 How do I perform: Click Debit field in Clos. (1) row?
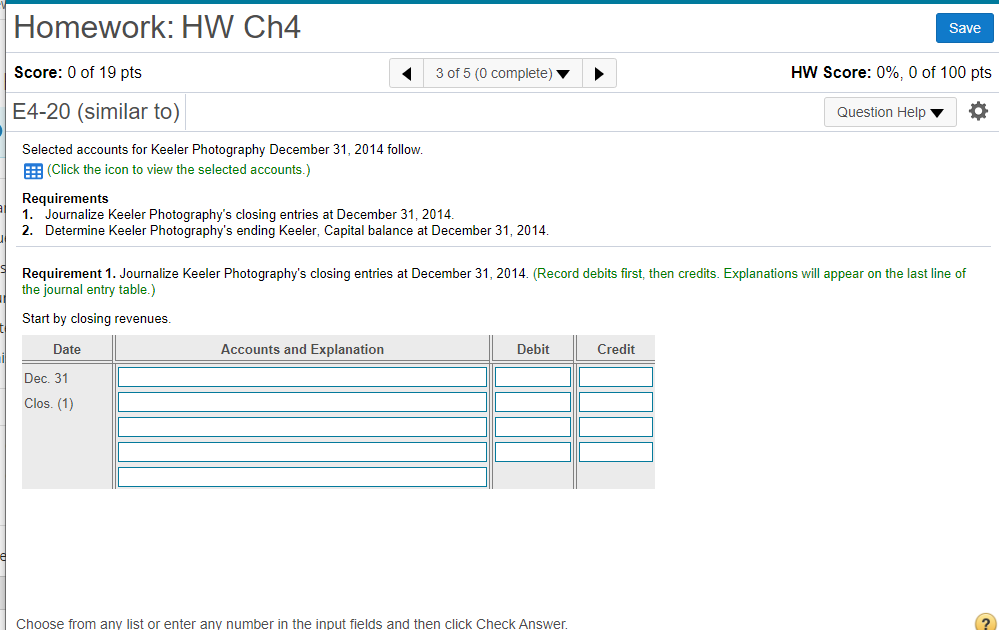pos(533,402)
